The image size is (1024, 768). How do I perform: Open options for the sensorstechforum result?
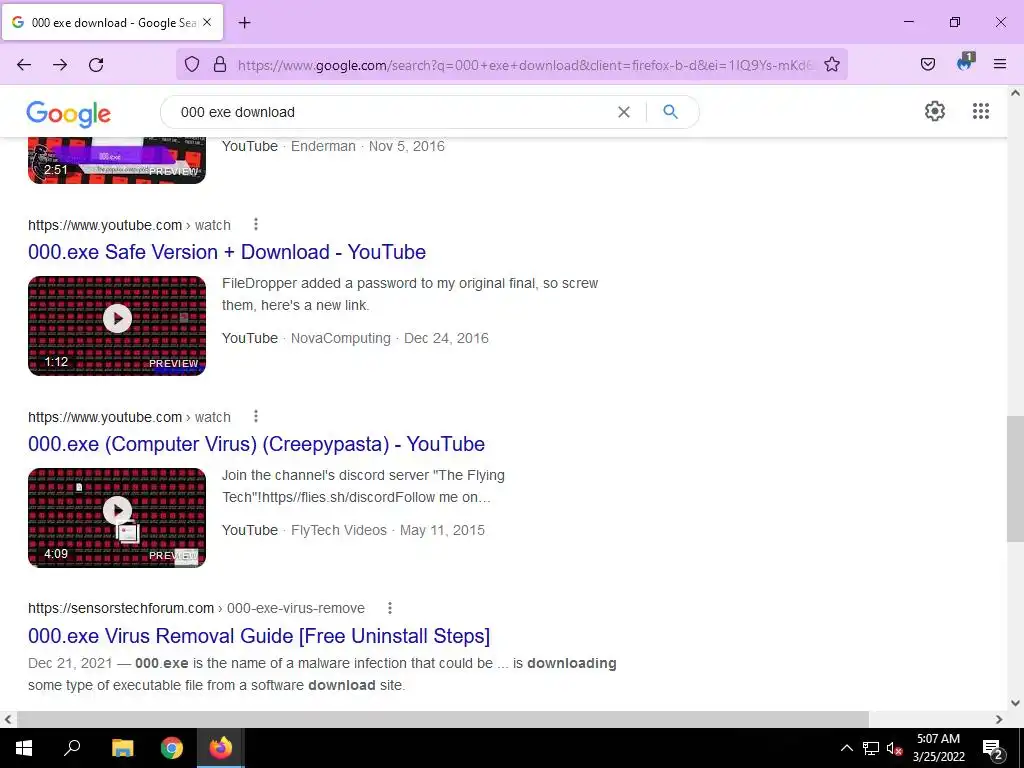coord(390,608)
